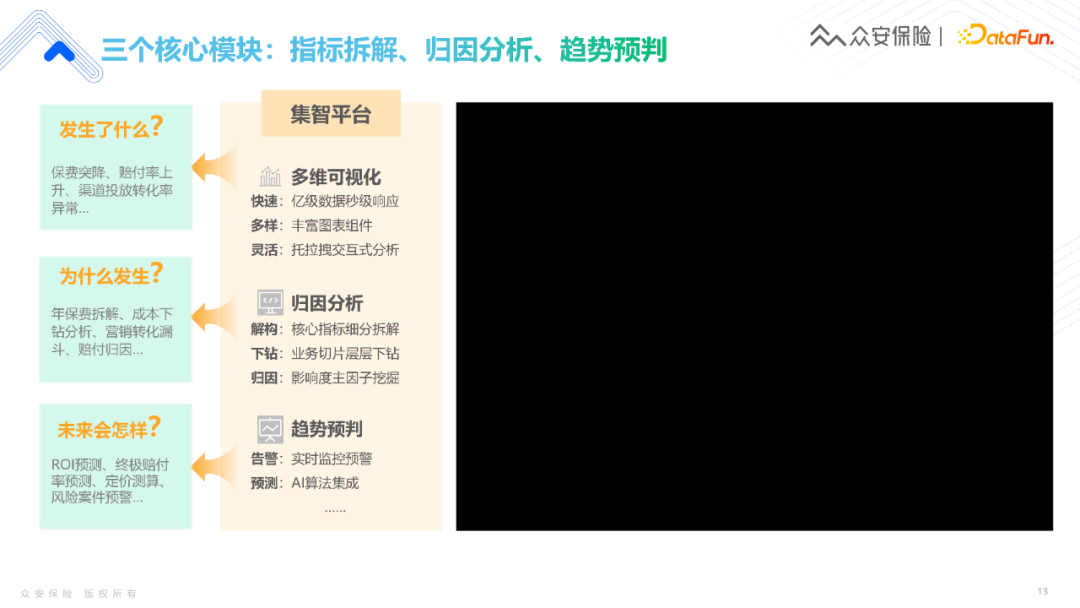Click the page number 13
This screenshot has height=608, width=1080.
1043,591
